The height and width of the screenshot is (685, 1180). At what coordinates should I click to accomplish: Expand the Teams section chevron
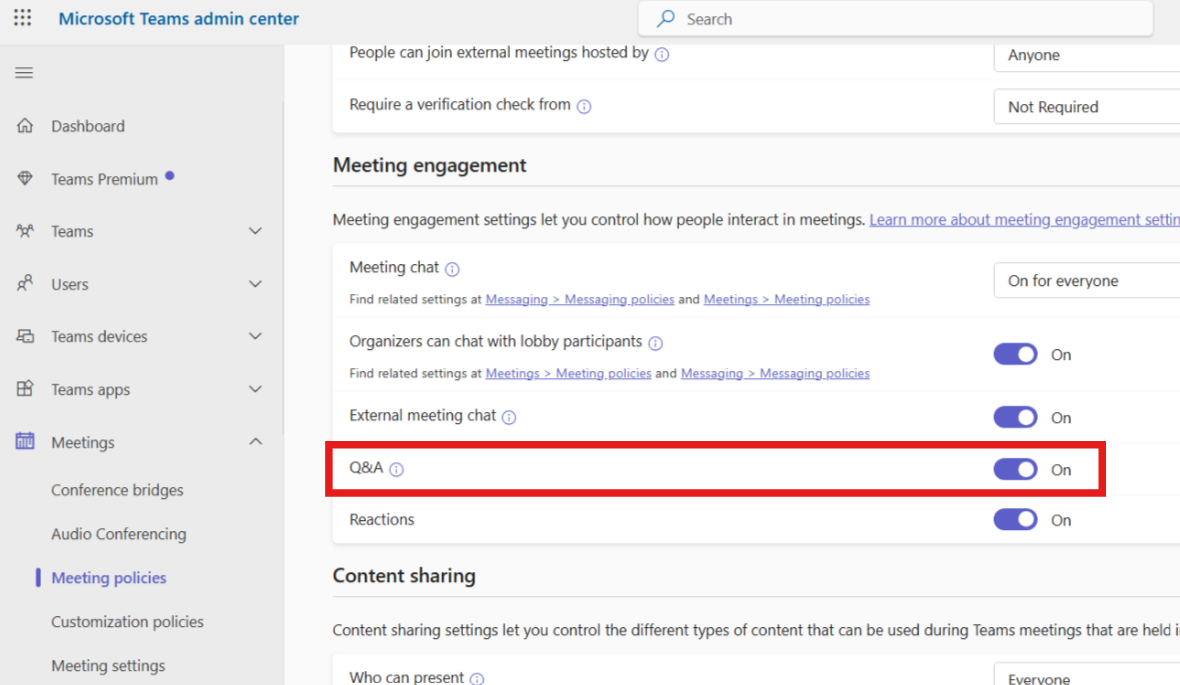256,231
